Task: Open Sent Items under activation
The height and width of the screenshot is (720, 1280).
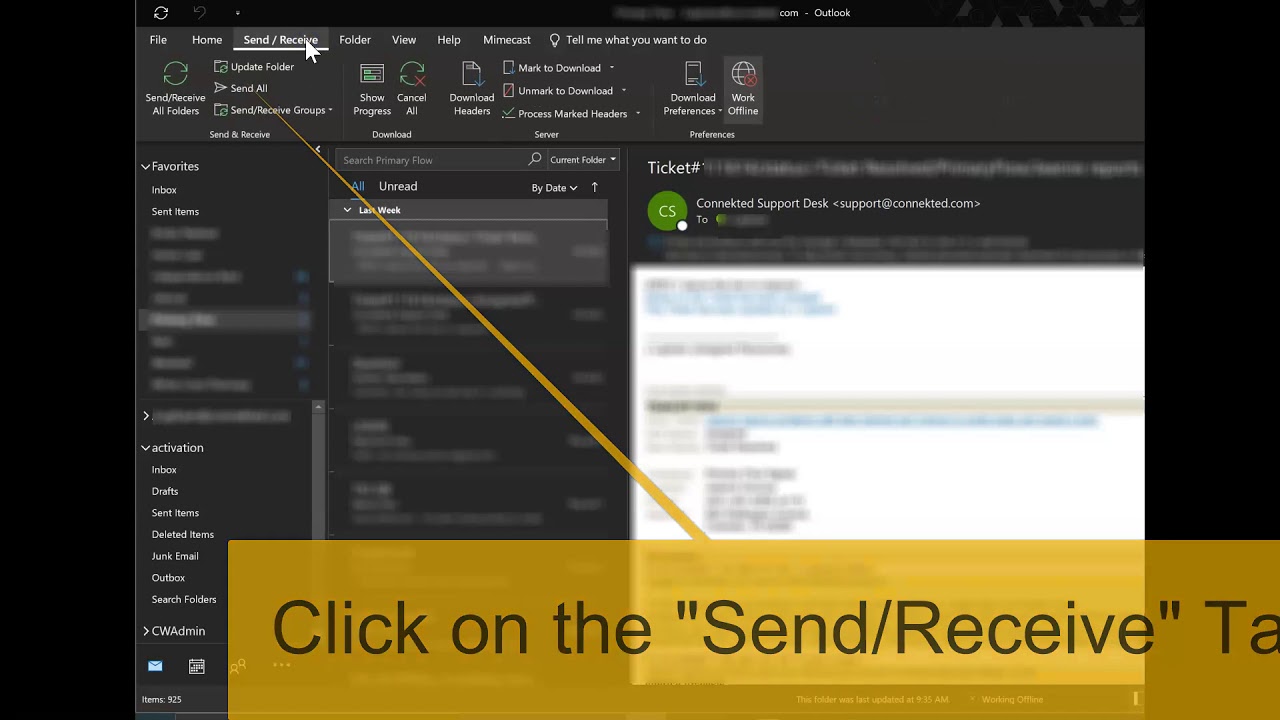Action: coord(175,513)
